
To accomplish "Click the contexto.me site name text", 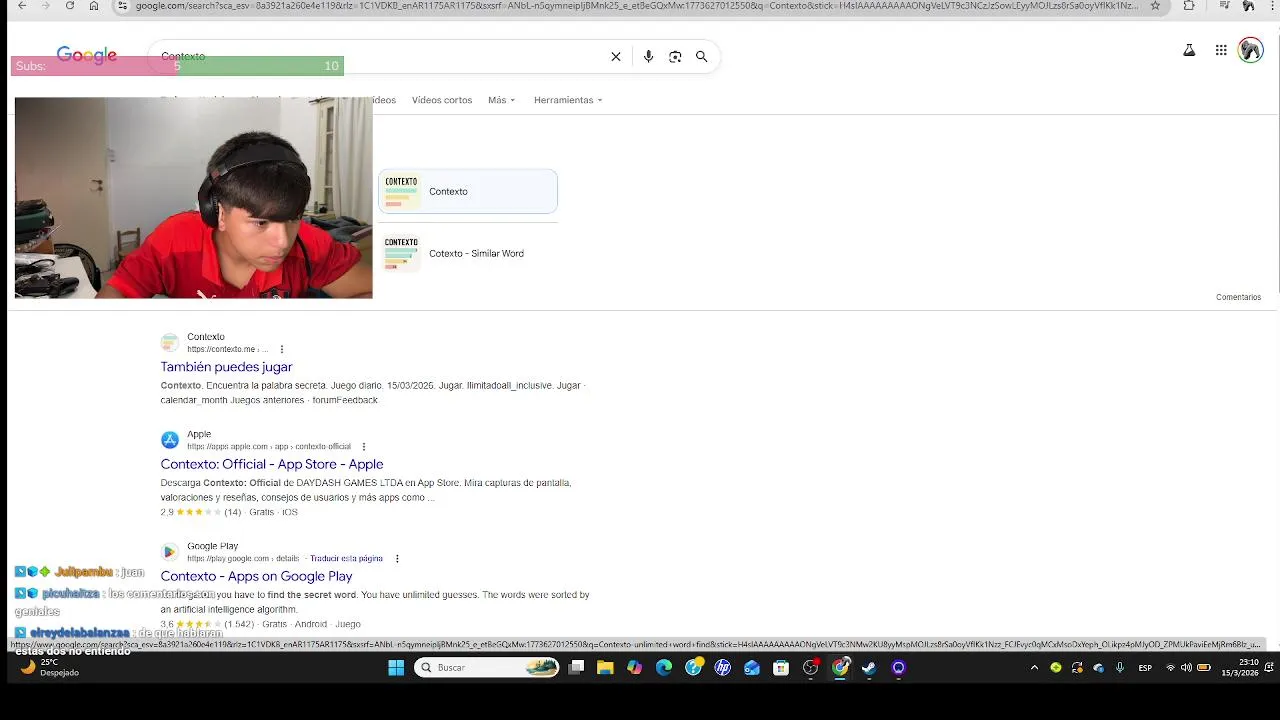I will tap(206, 337).
